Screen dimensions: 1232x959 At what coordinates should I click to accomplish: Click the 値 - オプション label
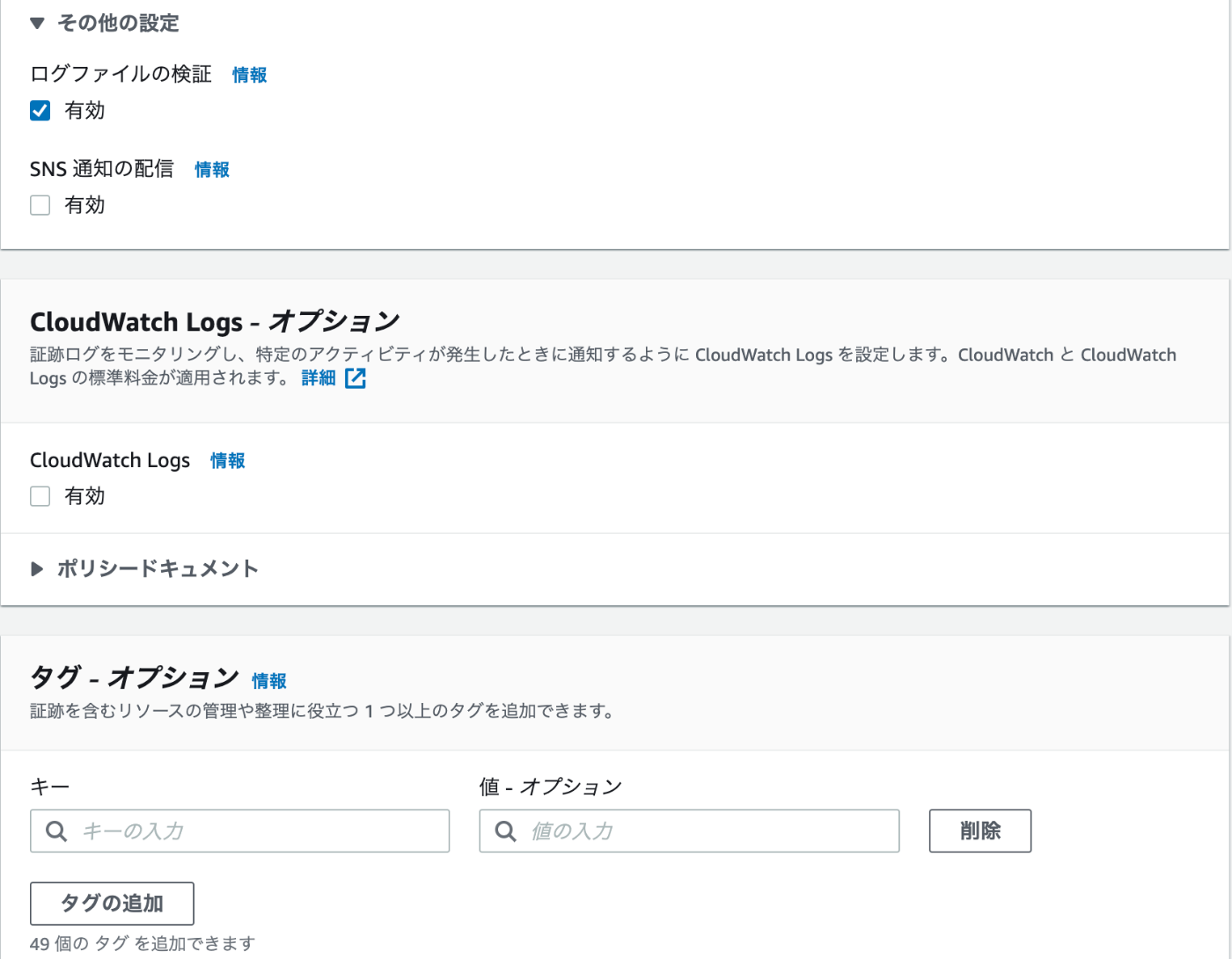(x=551, y=787)
